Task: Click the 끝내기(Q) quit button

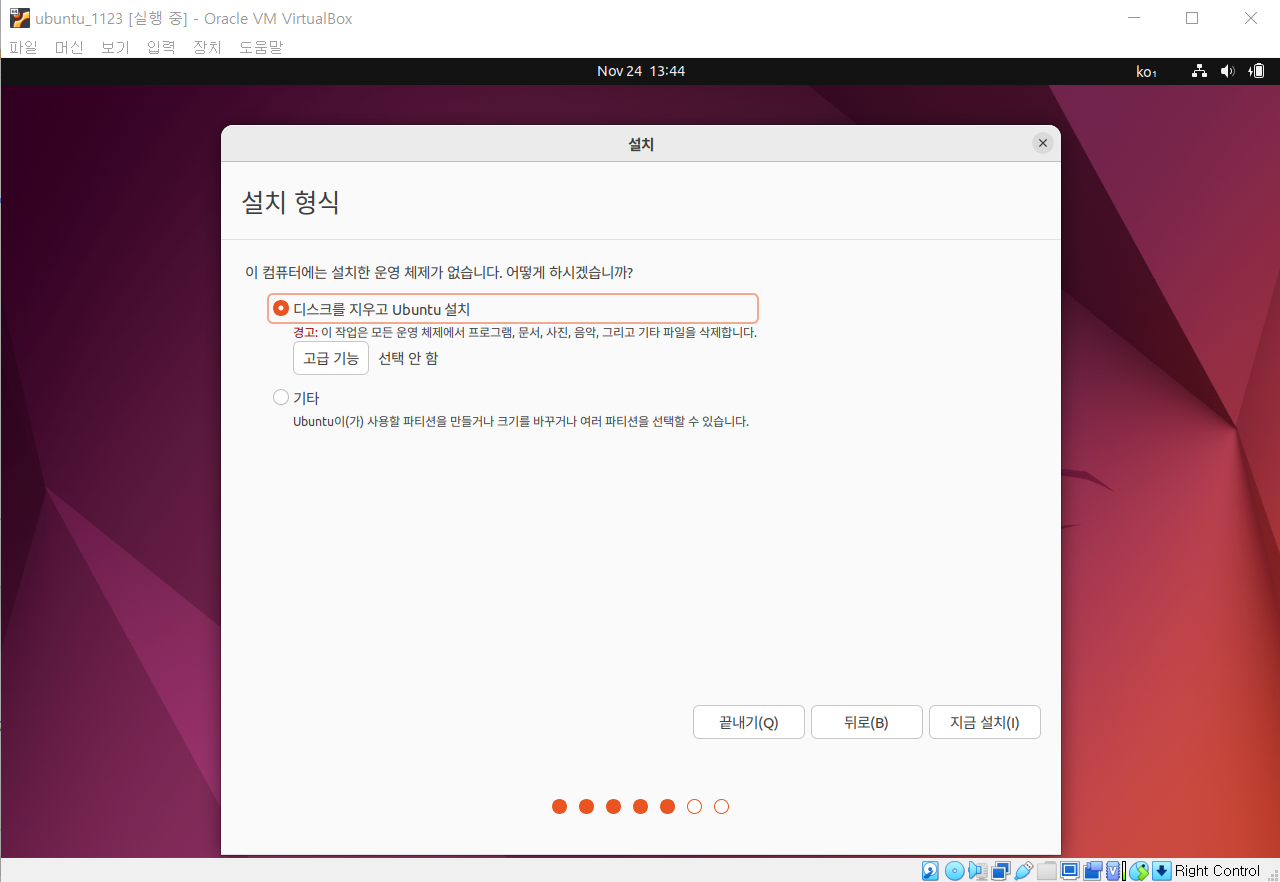Action: pyautogui.click(x=749, y=722)
